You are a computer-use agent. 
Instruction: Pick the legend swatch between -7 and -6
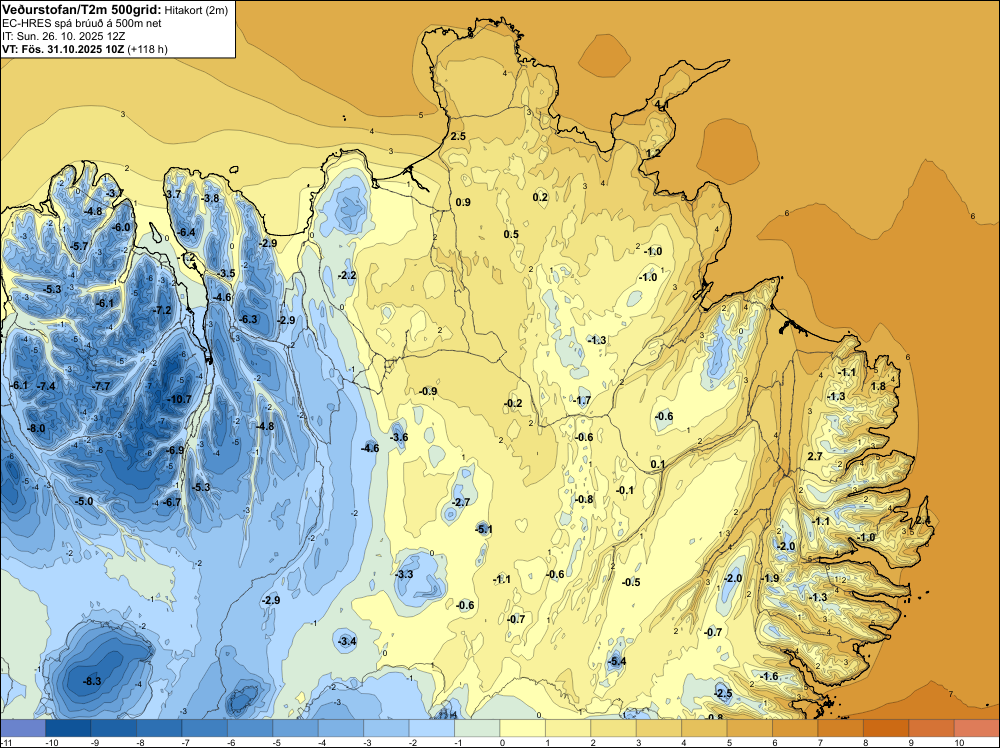tap(204, 728)
